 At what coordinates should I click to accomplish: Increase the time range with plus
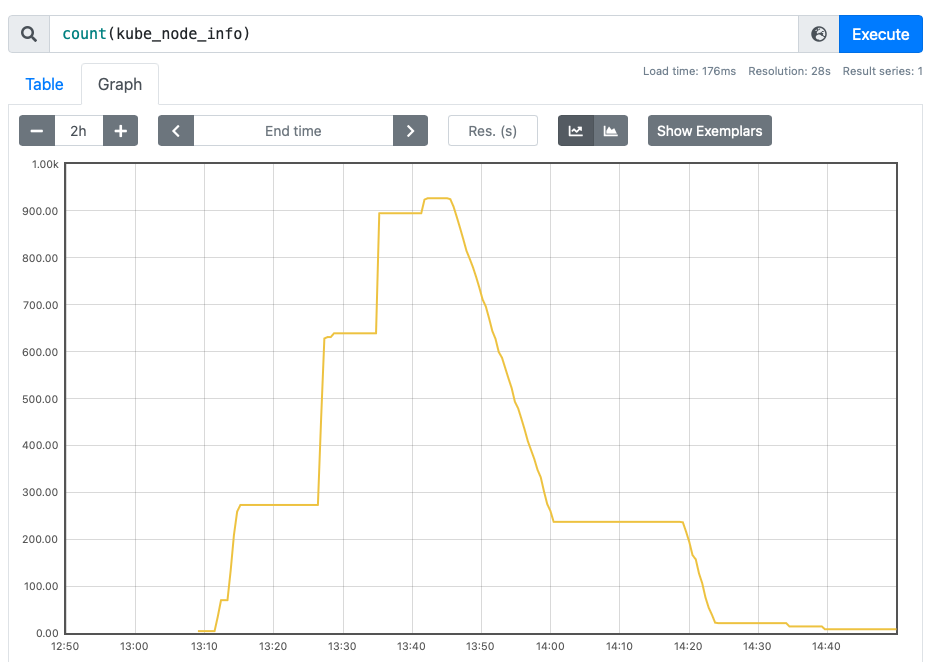120,130
